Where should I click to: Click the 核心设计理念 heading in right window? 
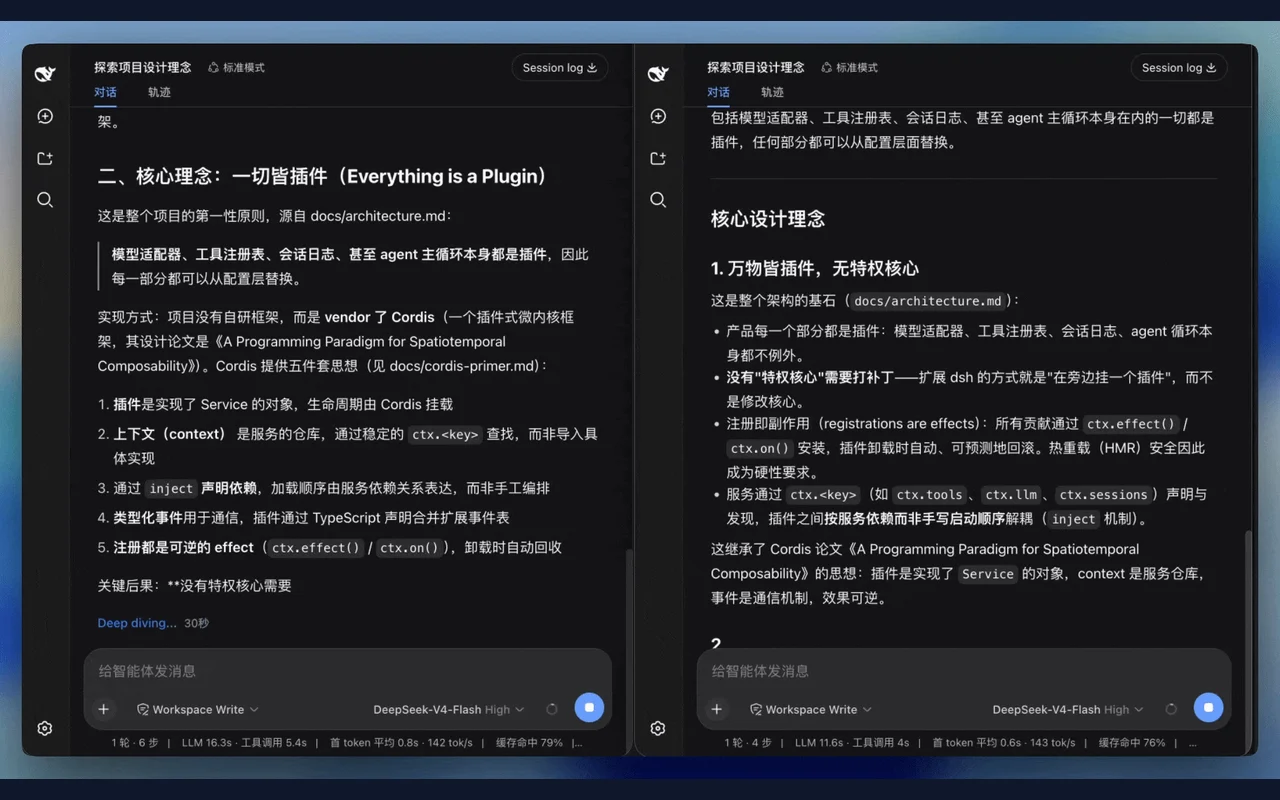[x=768, y=219]
